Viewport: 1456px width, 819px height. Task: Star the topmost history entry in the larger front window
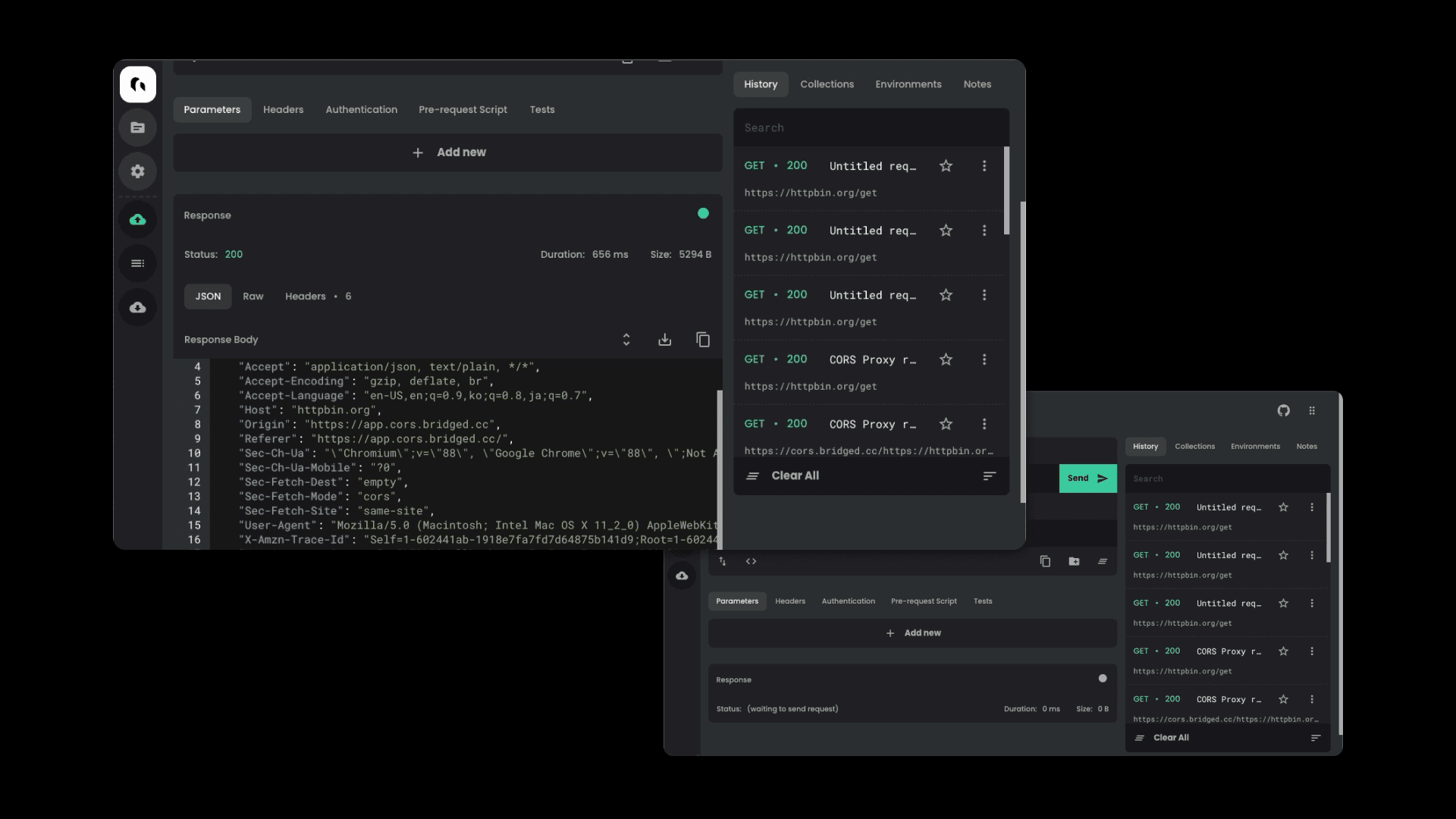(946, 165)
